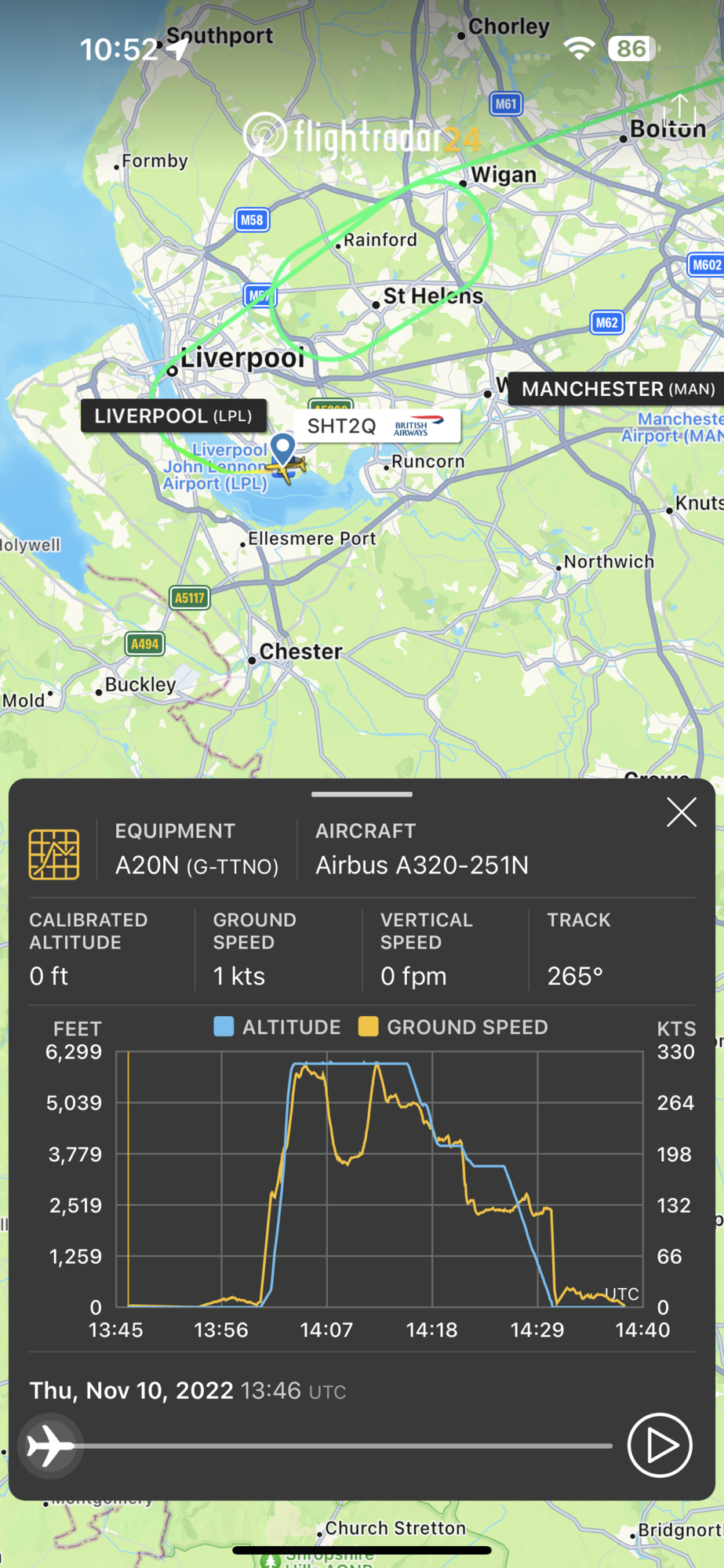This screenshot has height=1568, width=724.
Task: Open the SHT2Q British Airways flight label
Action: point(377,426)
